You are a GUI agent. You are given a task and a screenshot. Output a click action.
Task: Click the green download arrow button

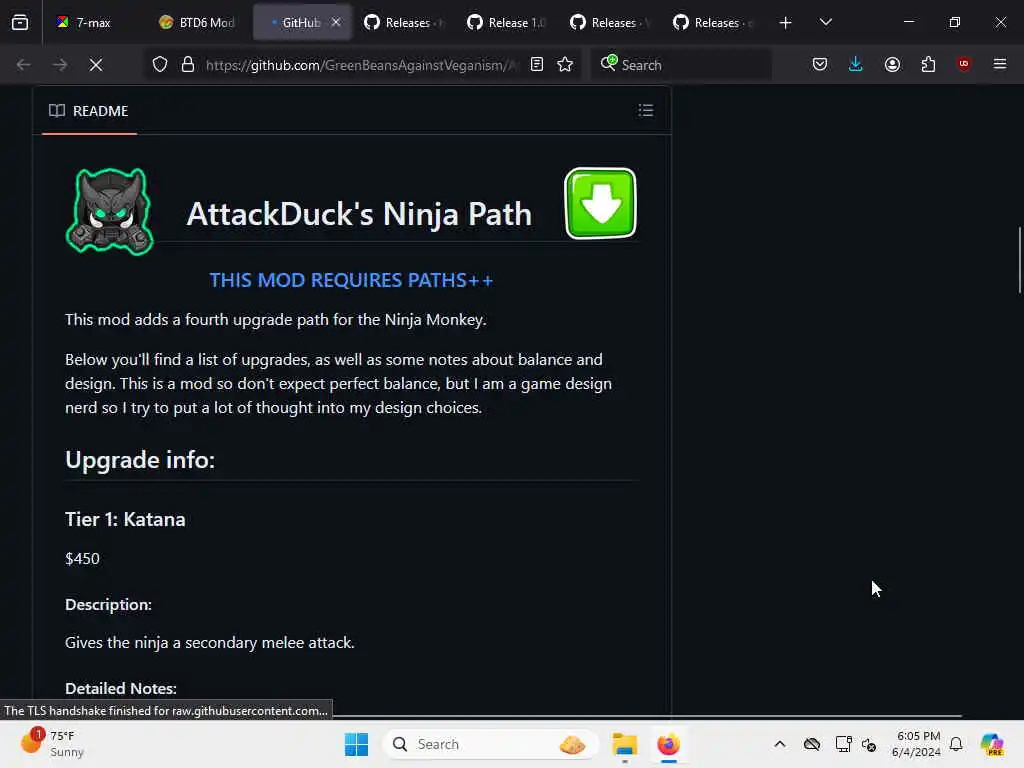tap(600, 204)
